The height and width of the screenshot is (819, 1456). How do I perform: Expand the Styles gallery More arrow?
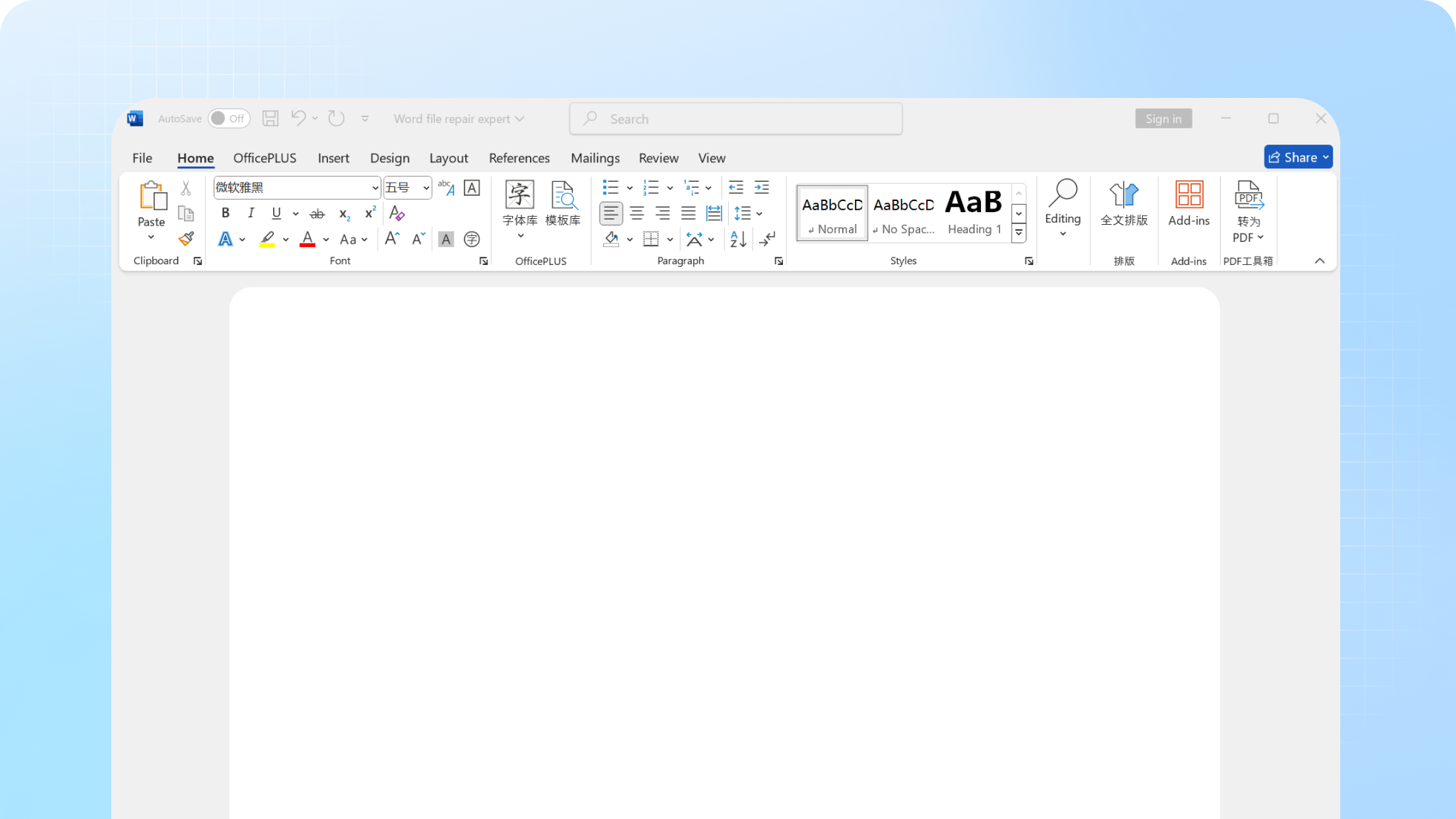point(1019,232)
